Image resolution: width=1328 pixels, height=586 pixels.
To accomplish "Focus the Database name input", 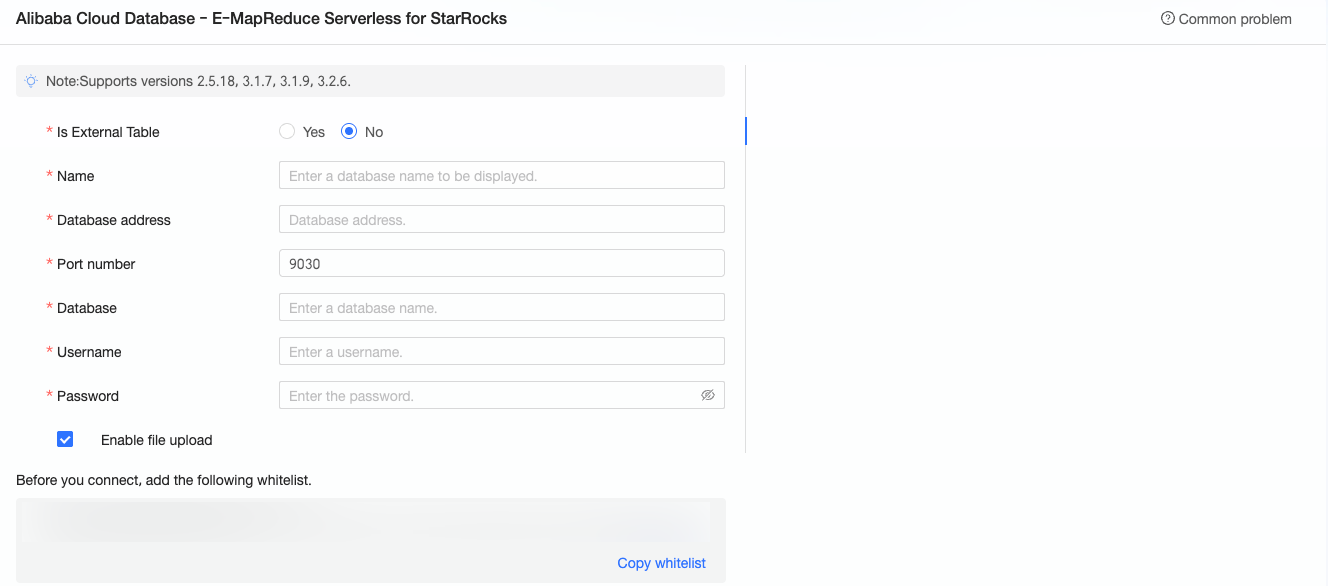I will 501,307.
